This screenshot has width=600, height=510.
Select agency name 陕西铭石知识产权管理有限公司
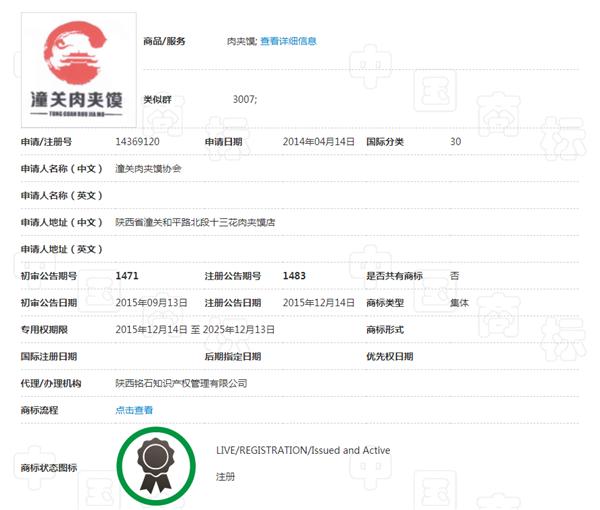(x=181, y=383)
